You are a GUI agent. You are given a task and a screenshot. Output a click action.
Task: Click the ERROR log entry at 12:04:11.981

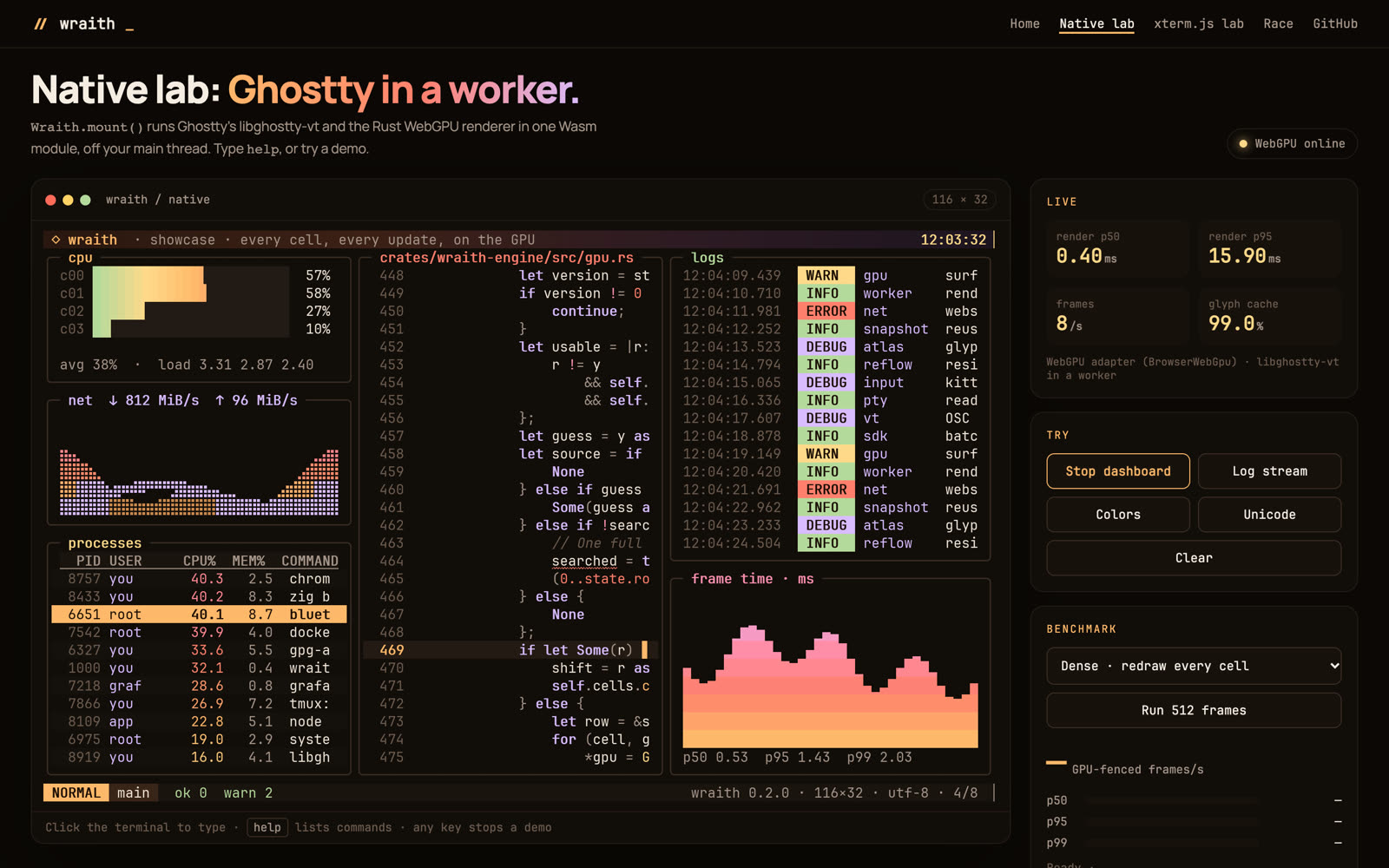tap(830, 312)
